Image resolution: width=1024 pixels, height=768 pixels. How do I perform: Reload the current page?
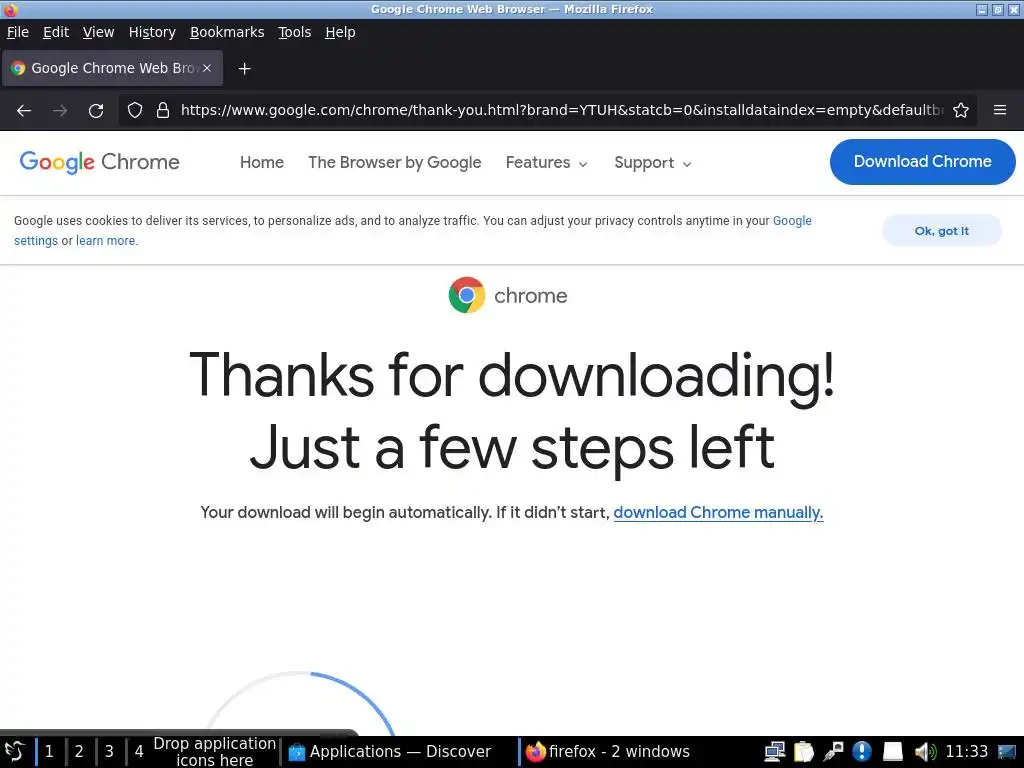click(x=96, y=110)
